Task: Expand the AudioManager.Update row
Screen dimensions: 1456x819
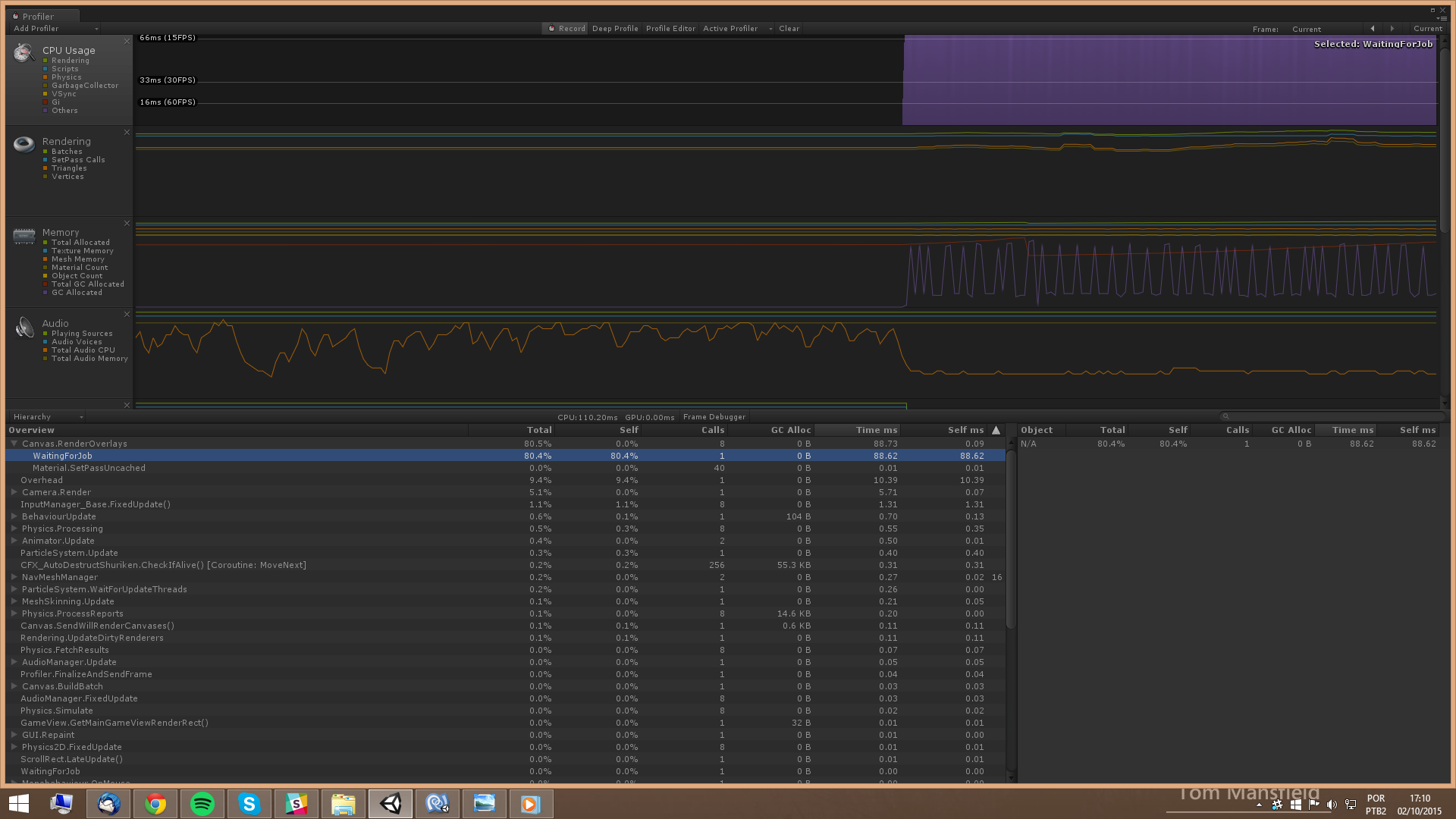Action: click(14, 662)
